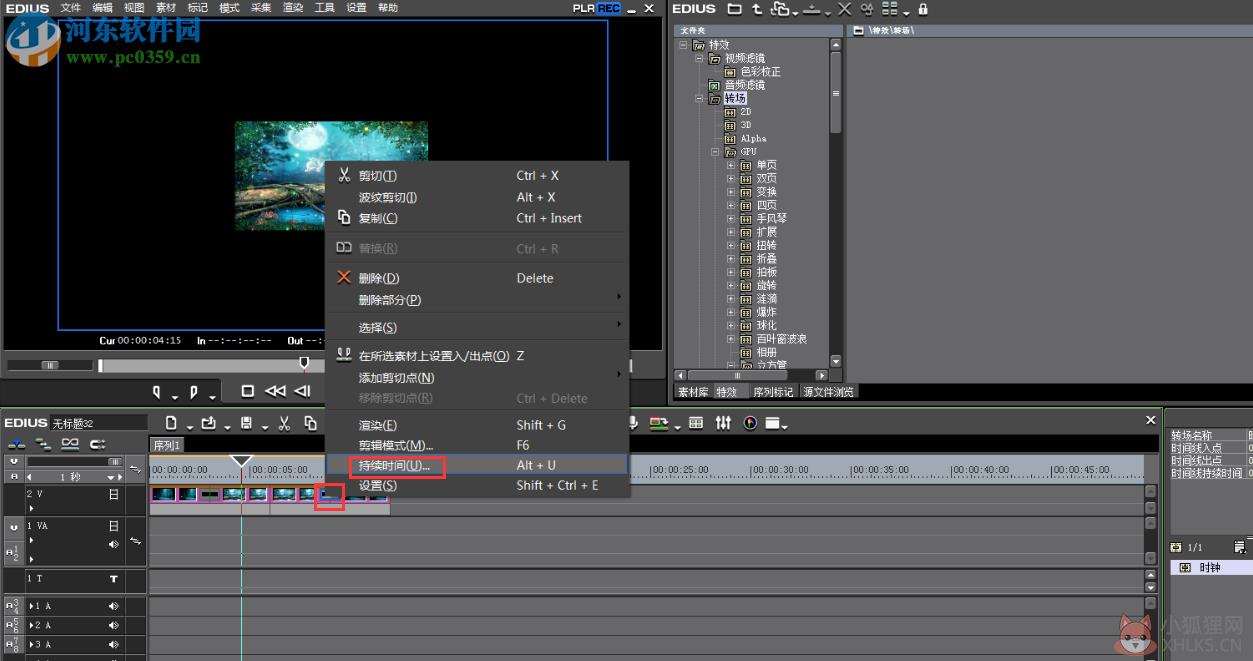Screen dimensions: 1253x661
Task: Mute the 3 A audio track
Action: click(114, 644)
